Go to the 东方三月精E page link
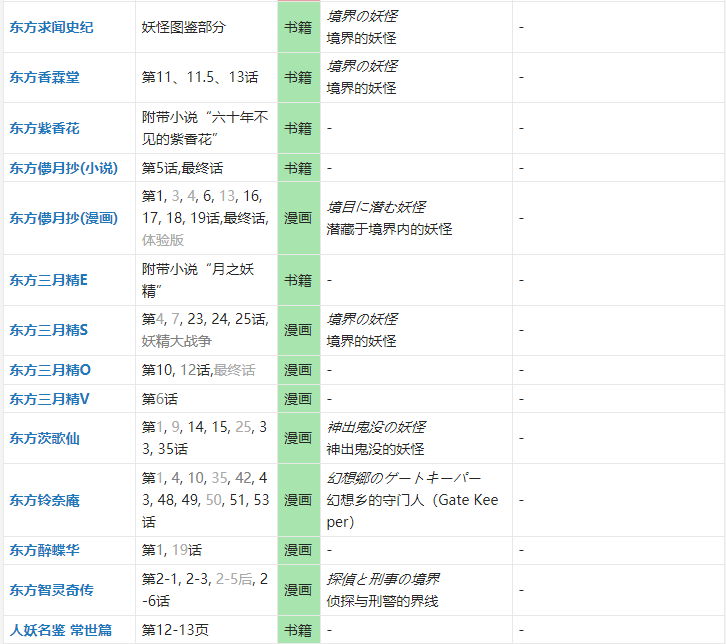This screenshot has width=726, height=644. 48,280
